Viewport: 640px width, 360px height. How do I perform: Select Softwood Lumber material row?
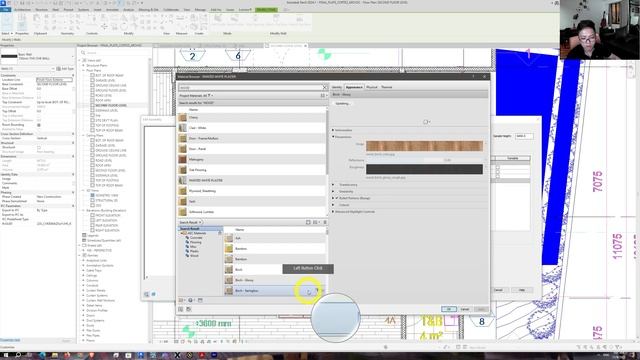(x=252, y=212)
